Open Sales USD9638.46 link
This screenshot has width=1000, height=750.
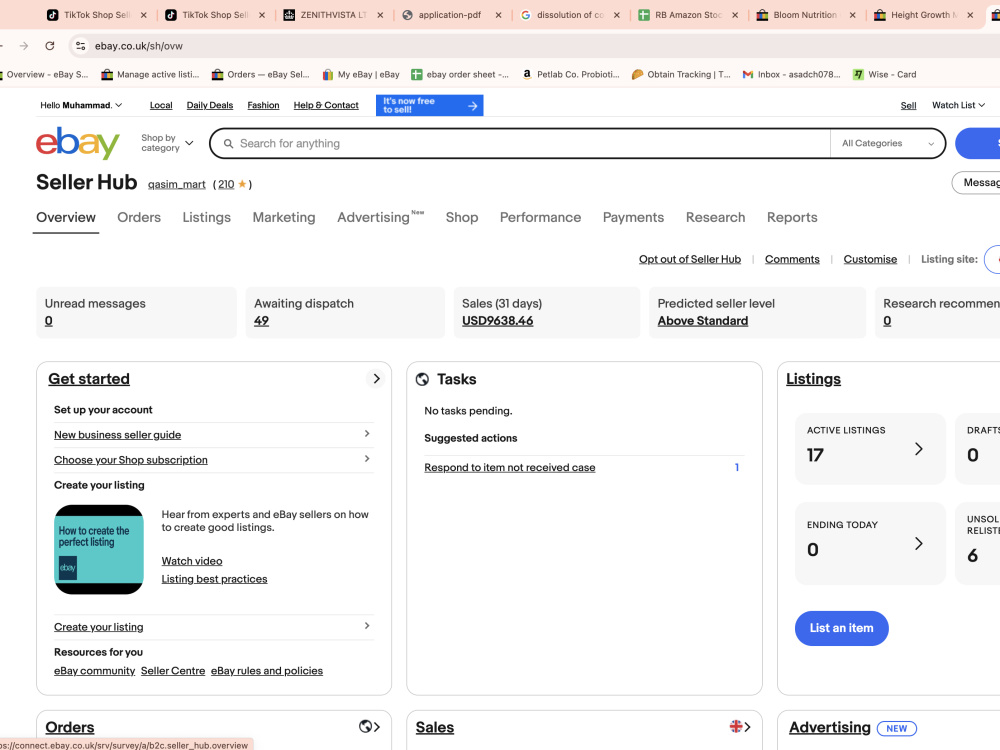tap(497, 321)
